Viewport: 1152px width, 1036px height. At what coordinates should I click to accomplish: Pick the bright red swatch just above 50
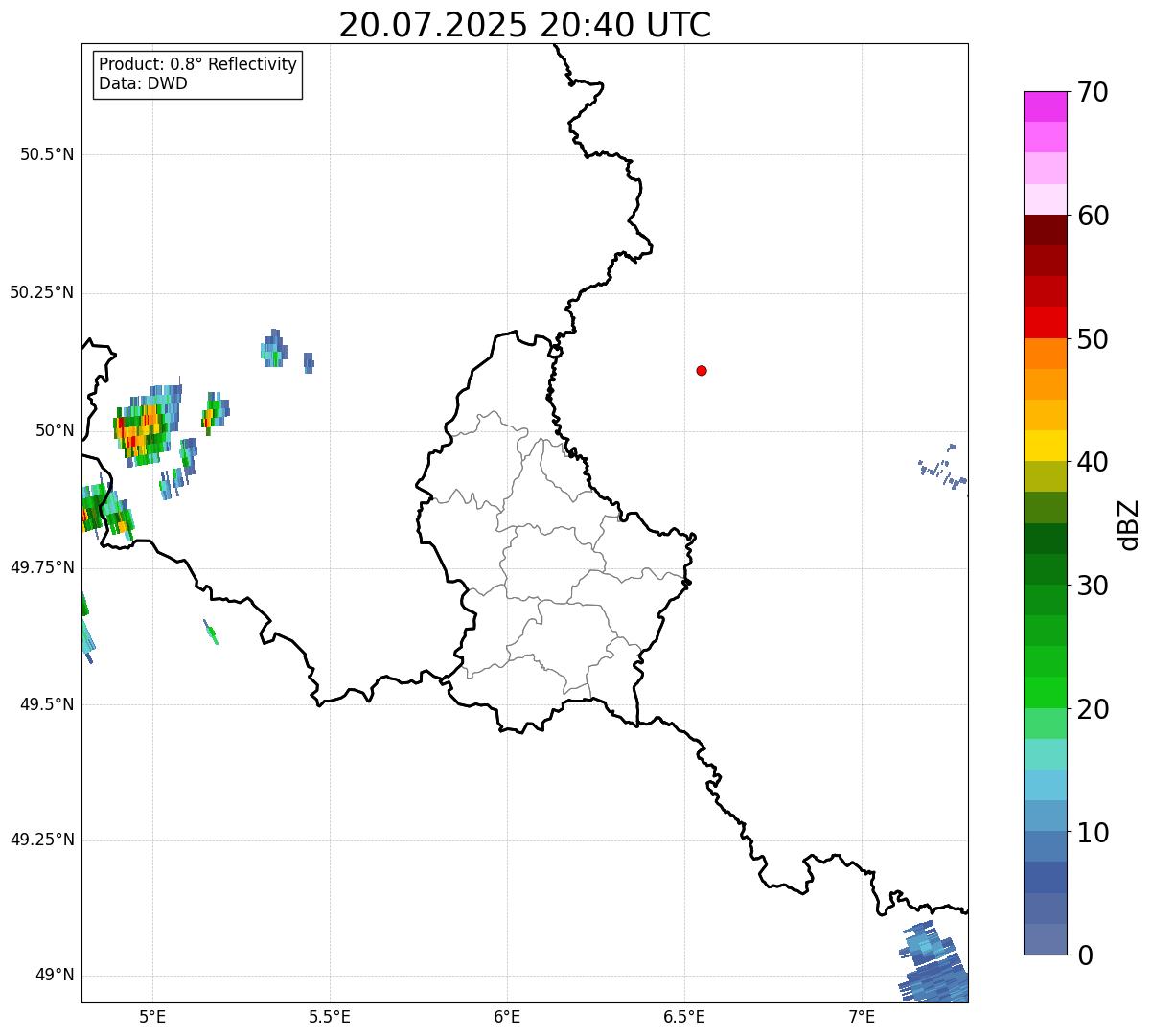[x=1045, y=322]
